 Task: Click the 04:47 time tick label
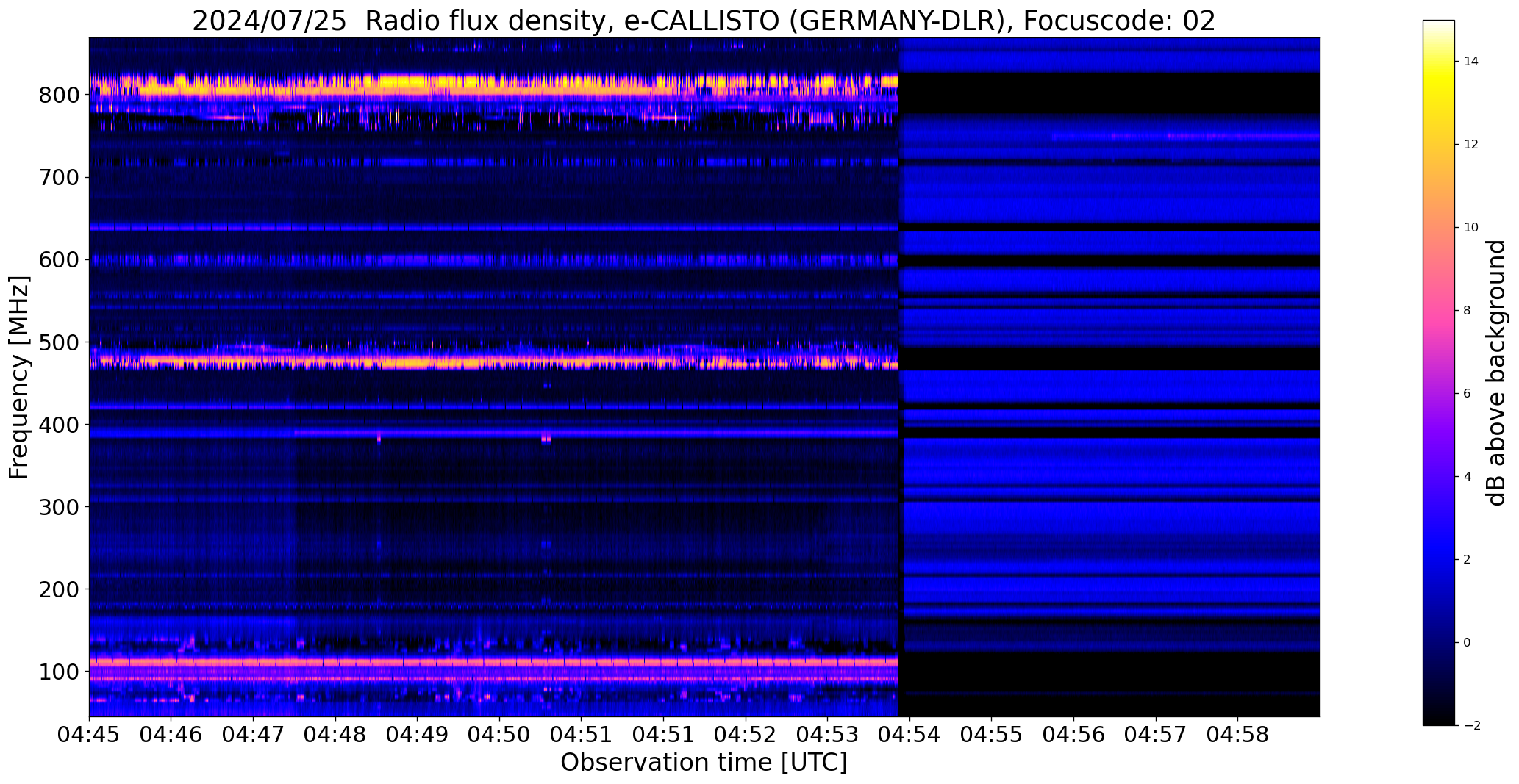pyautogui.click(x=254, y=735)
